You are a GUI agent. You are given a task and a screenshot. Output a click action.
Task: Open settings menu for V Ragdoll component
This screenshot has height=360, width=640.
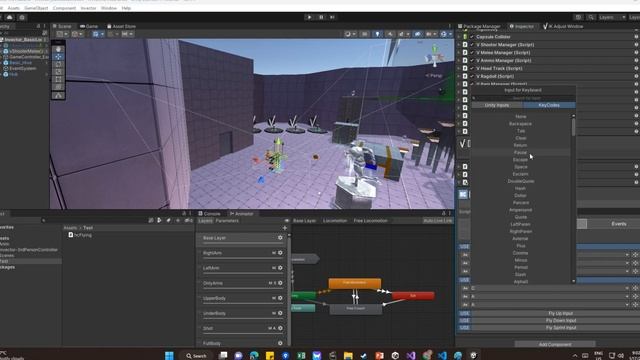point(636,76)
